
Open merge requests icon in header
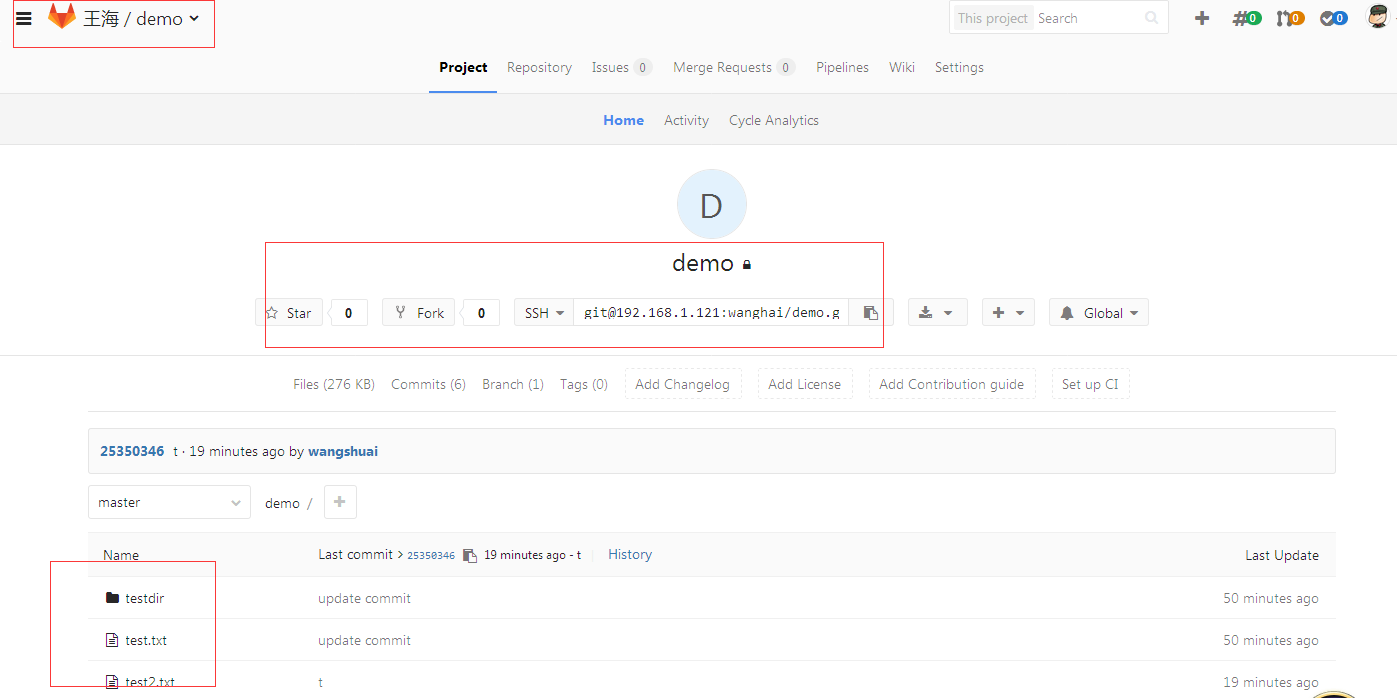(1290, 18)
